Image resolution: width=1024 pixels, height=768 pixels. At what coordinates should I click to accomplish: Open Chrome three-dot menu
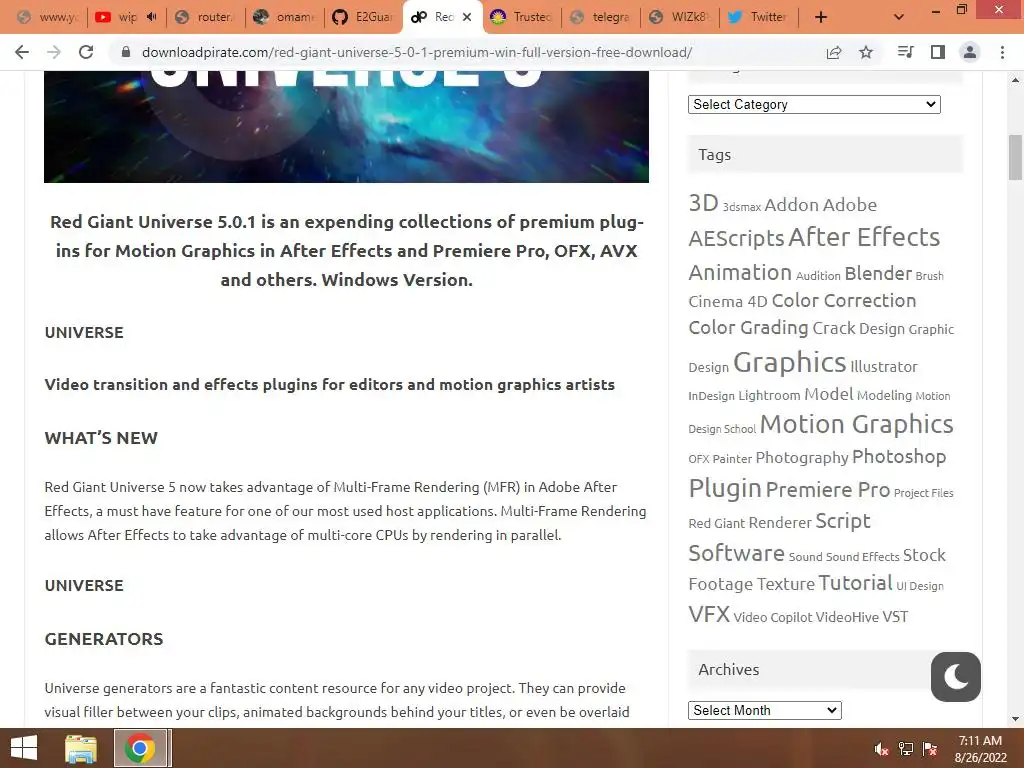click(1002, 52)
